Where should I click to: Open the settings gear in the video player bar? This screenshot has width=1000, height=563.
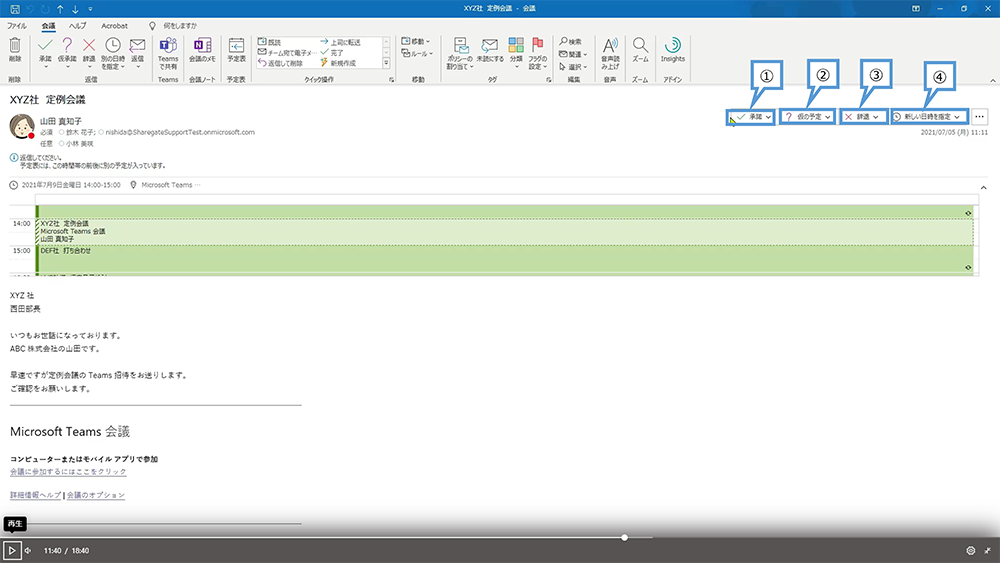tap(971, 550)
